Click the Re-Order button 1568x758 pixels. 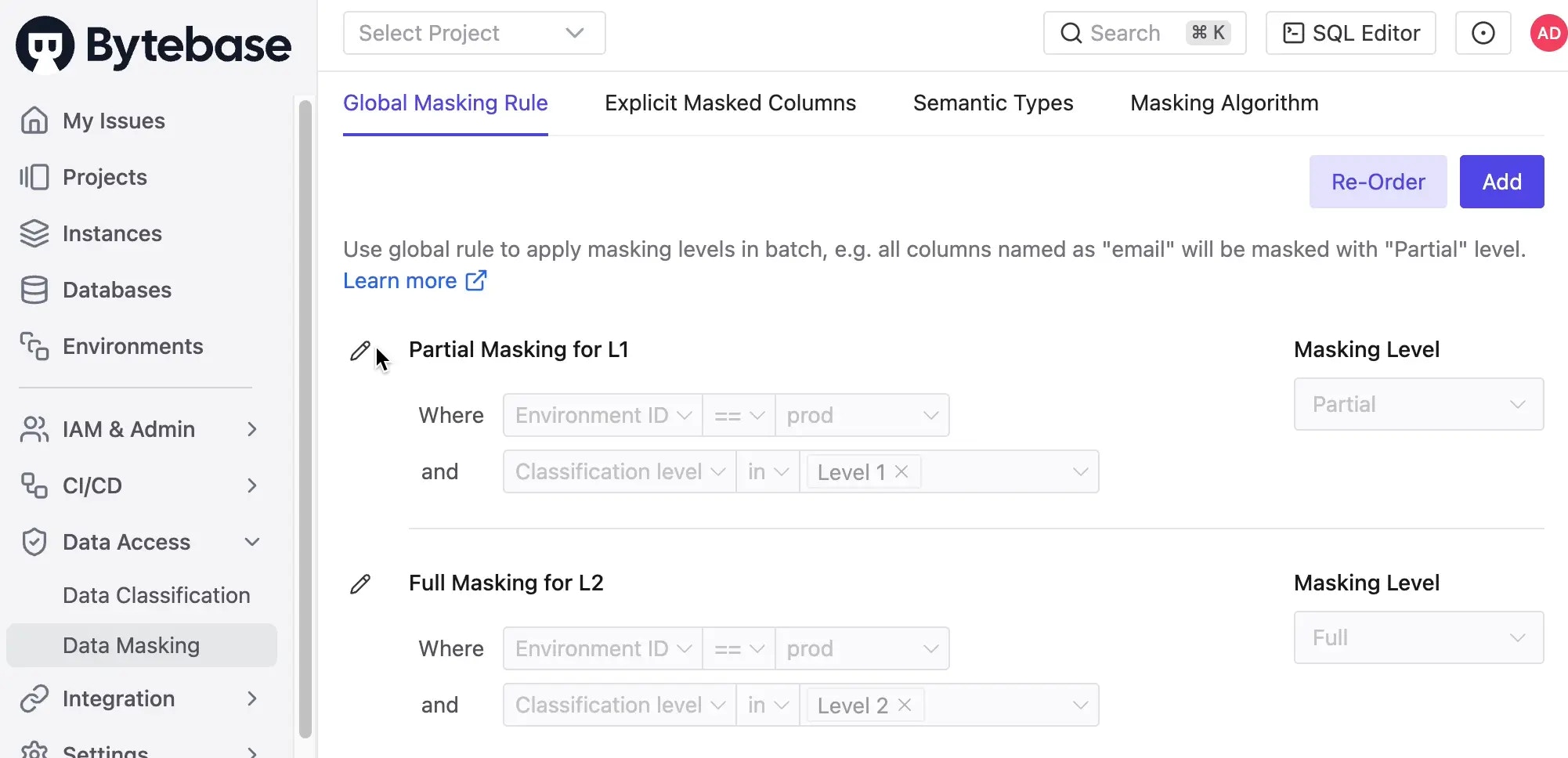pyautogui.click(x=1378, y=182)
